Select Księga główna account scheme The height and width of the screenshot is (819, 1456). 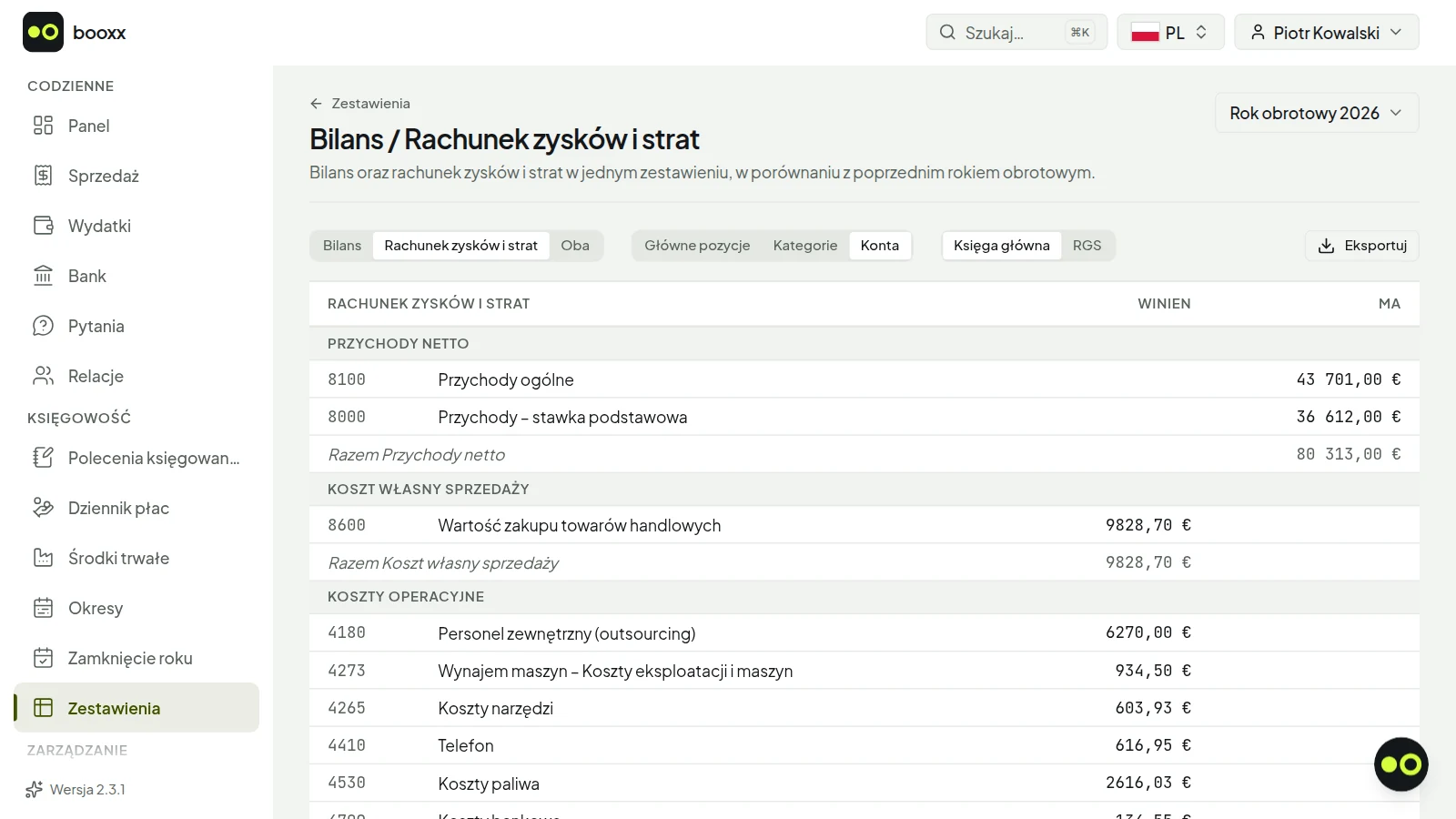(1002, 246)
